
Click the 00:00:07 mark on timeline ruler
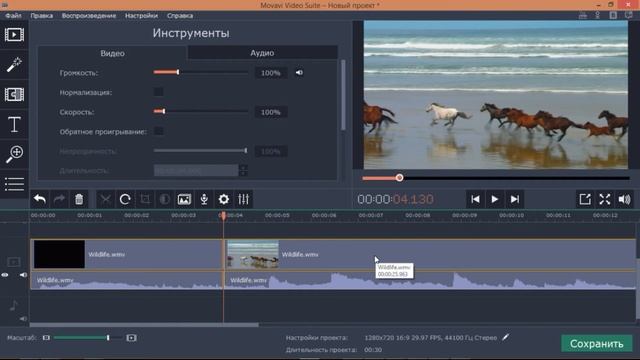371,215
